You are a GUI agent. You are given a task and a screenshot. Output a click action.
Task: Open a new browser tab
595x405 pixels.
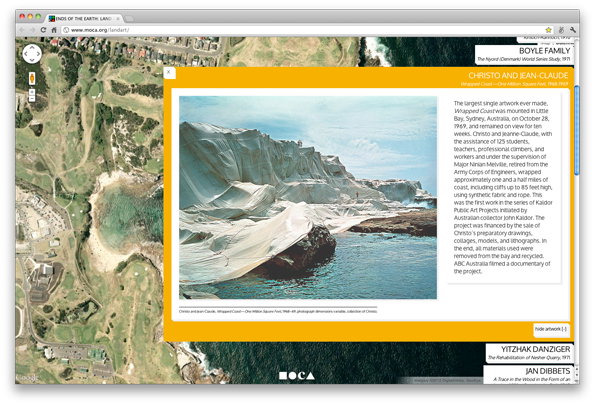click(129, 18)
